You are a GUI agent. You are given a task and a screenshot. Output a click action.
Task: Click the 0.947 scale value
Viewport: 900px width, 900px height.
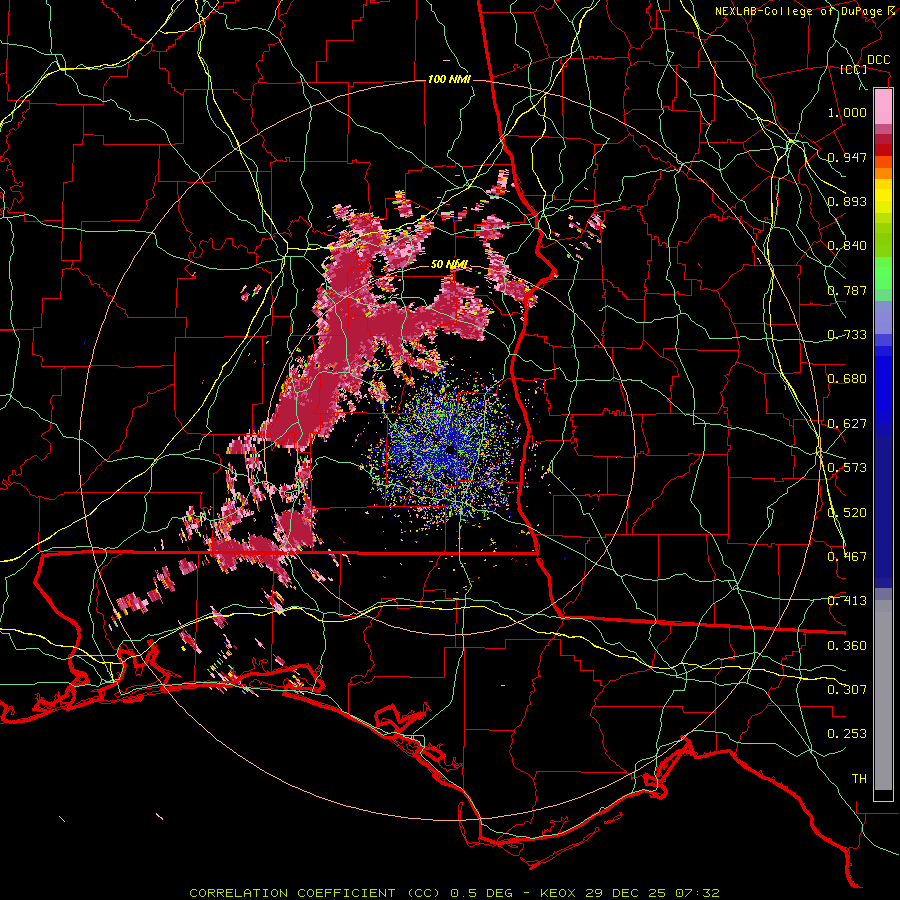point(847,157)
